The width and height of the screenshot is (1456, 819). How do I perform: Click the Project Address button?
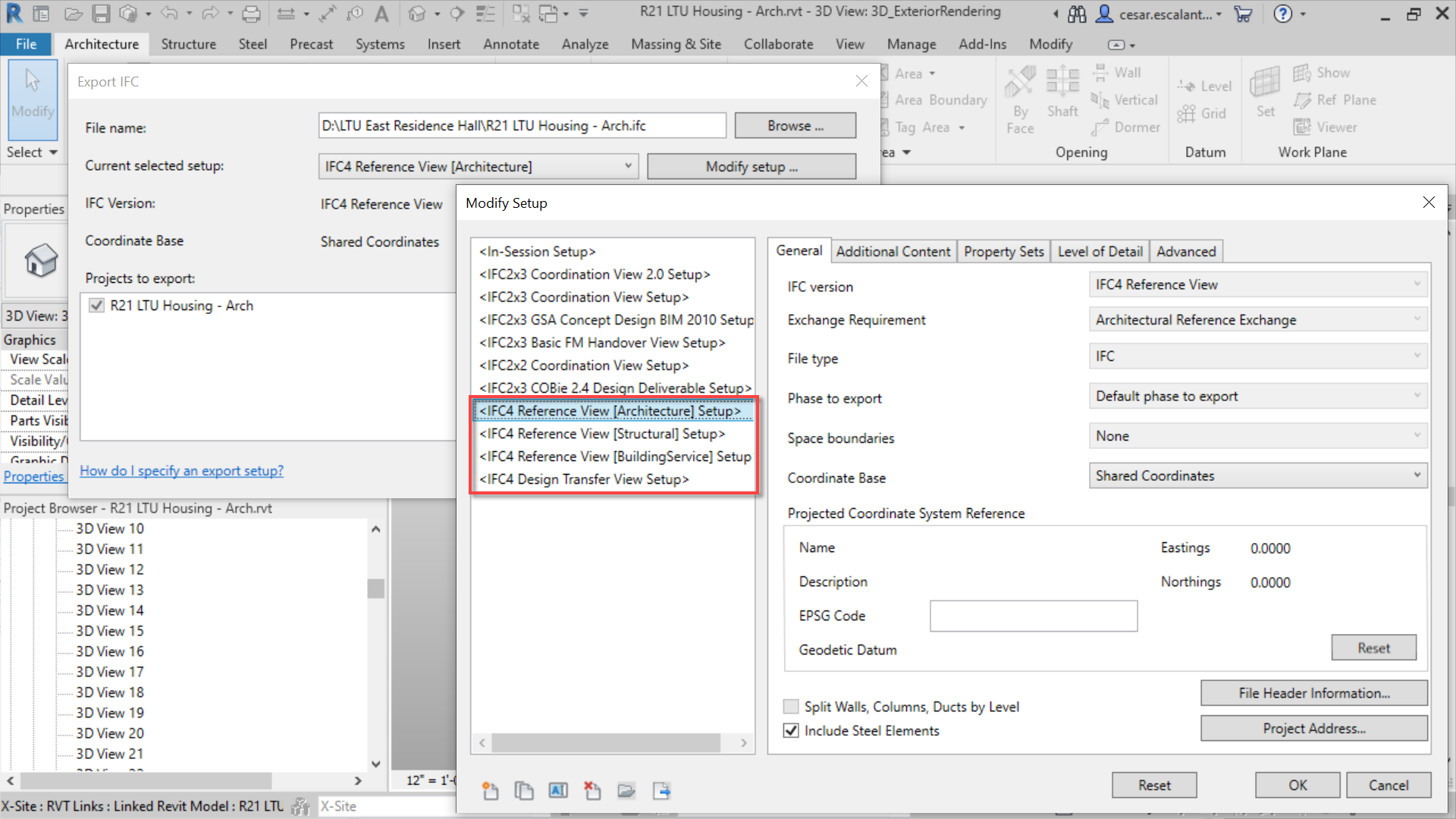point(1314,728)
